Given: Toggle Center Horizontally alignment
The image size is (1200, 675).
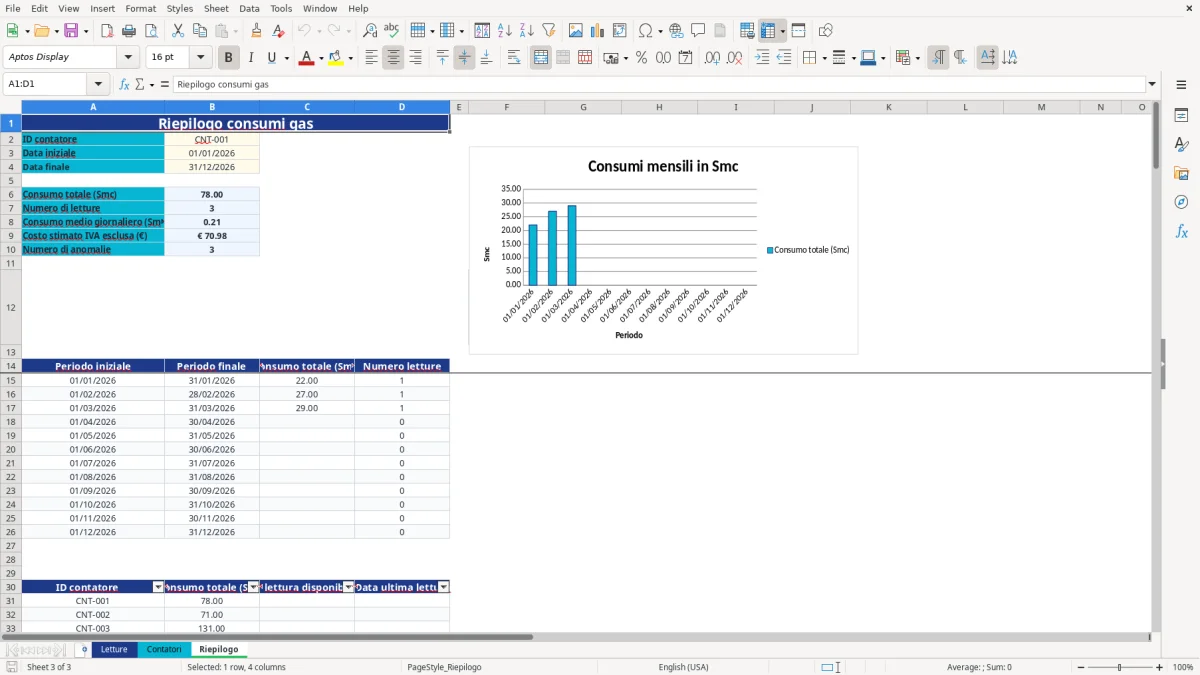Looking at the screenshot, I should tap(393, 58).
